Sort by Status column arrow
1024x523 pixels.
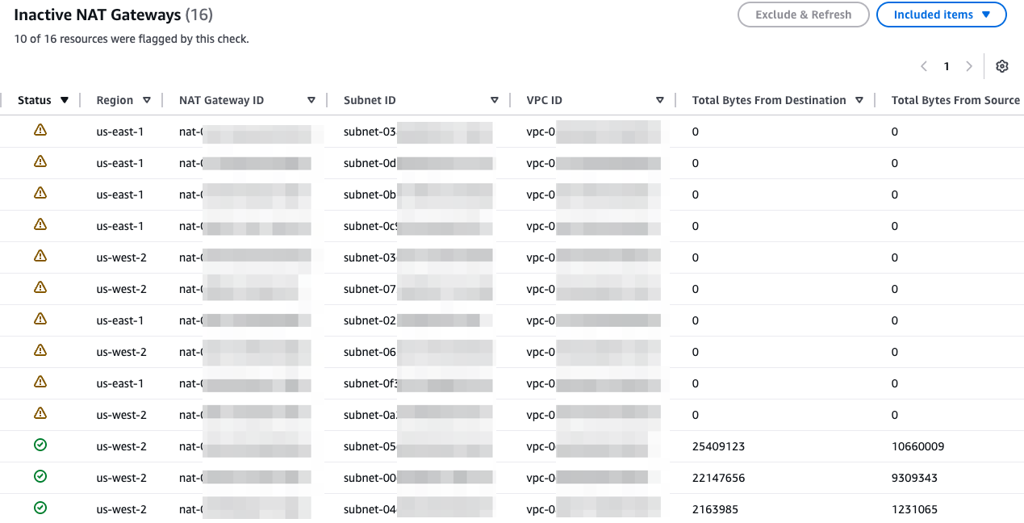[64, 100]
